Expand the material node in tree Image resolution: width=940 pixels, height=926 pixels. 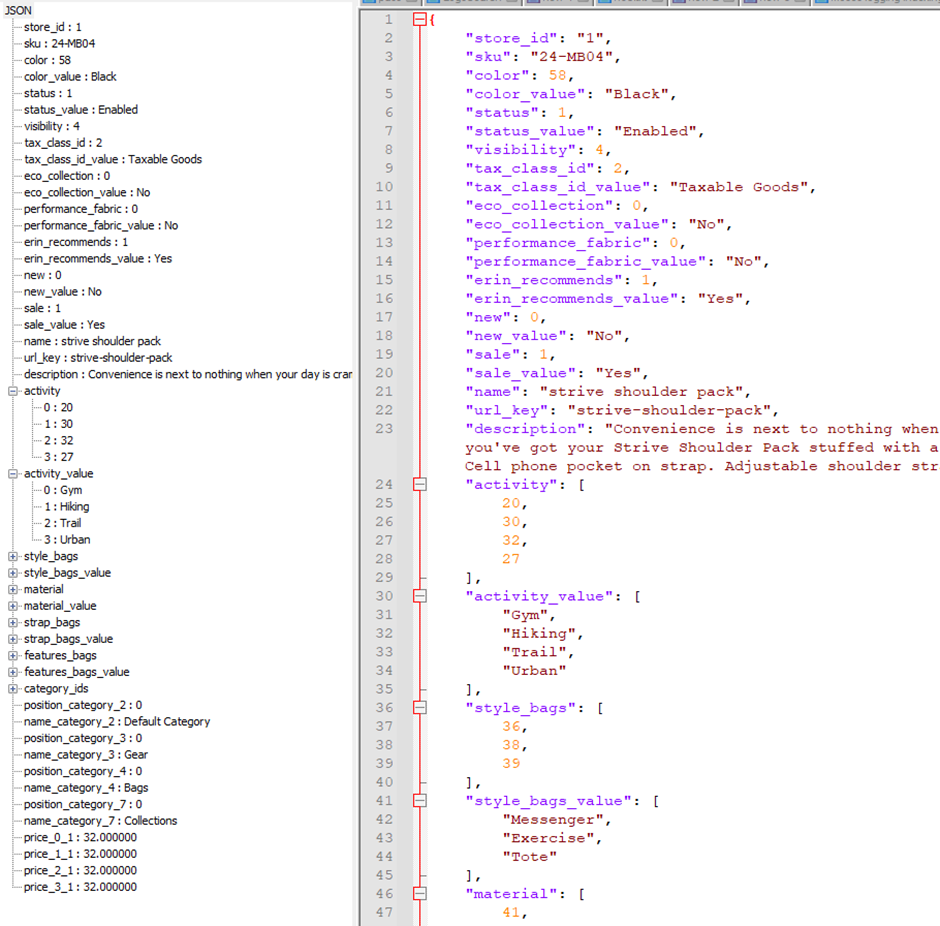(13, 590)
